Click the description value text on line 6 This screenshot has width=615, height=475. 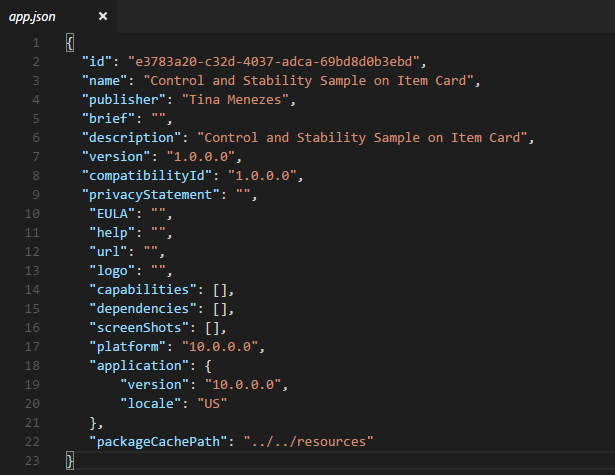tap(362, 138)
